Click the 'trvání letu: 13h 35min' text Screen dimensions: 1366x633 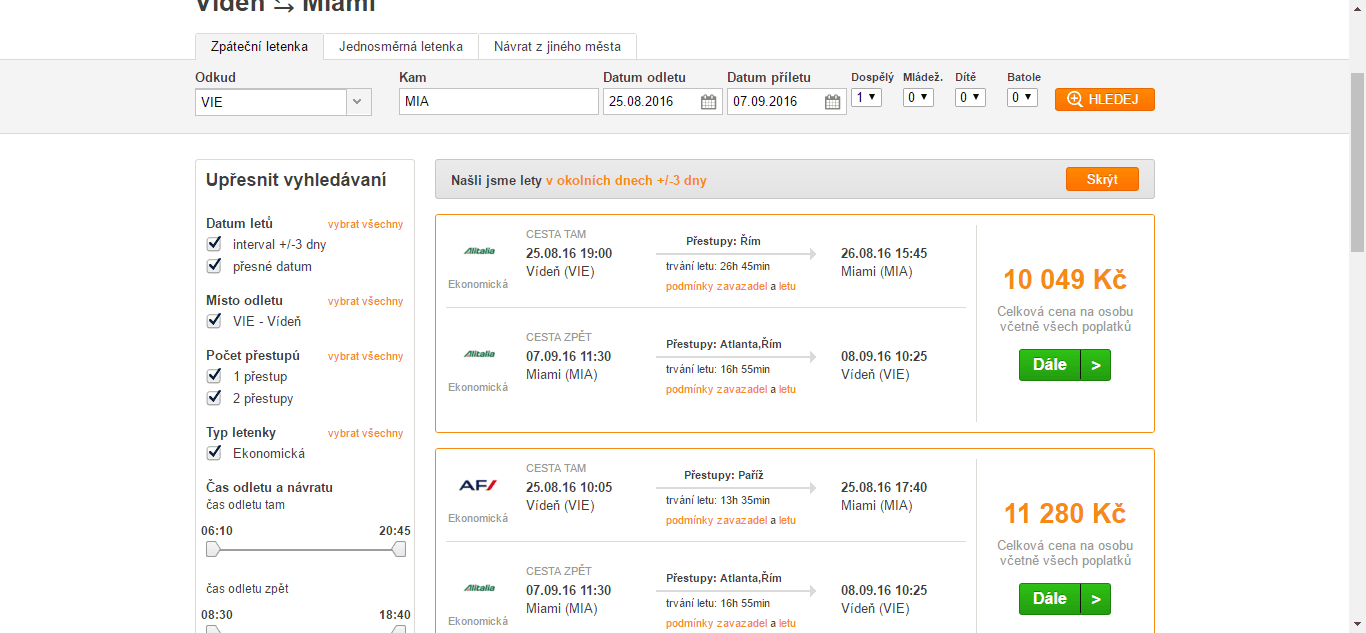click(718, 500)
